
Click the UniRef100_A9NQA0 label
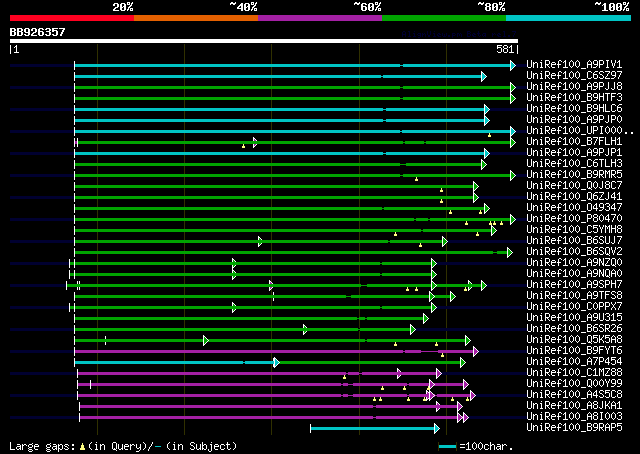(574, 274)
